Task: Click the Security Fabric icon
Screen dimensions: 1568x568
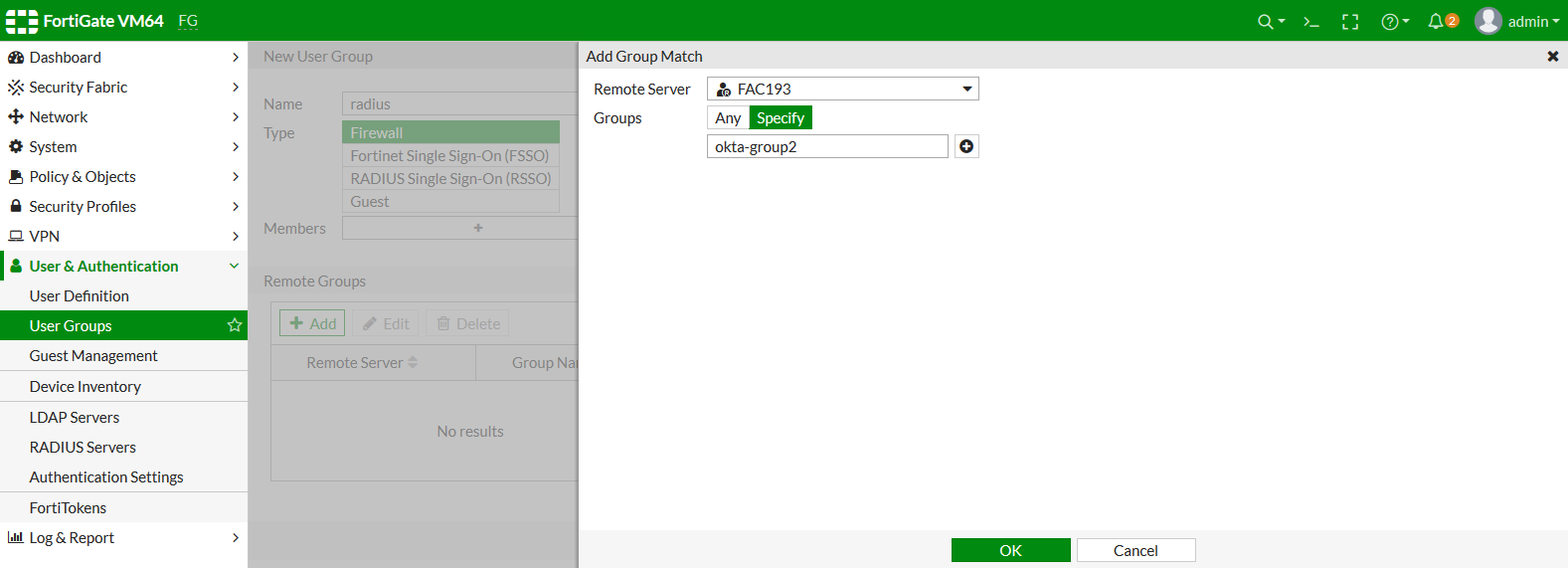Action: [x=16, y=88]
